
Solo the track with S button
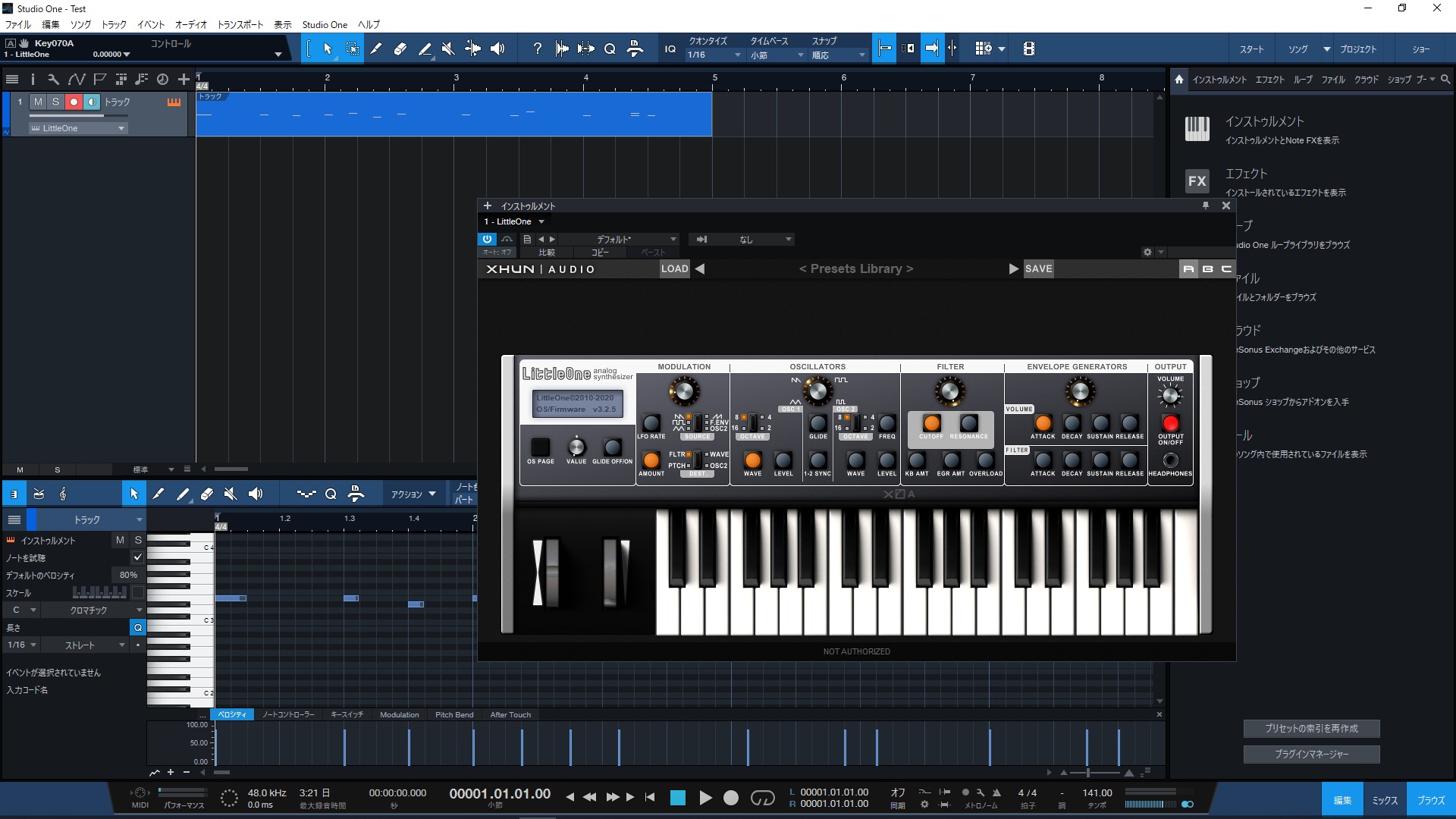pos(55,102)
